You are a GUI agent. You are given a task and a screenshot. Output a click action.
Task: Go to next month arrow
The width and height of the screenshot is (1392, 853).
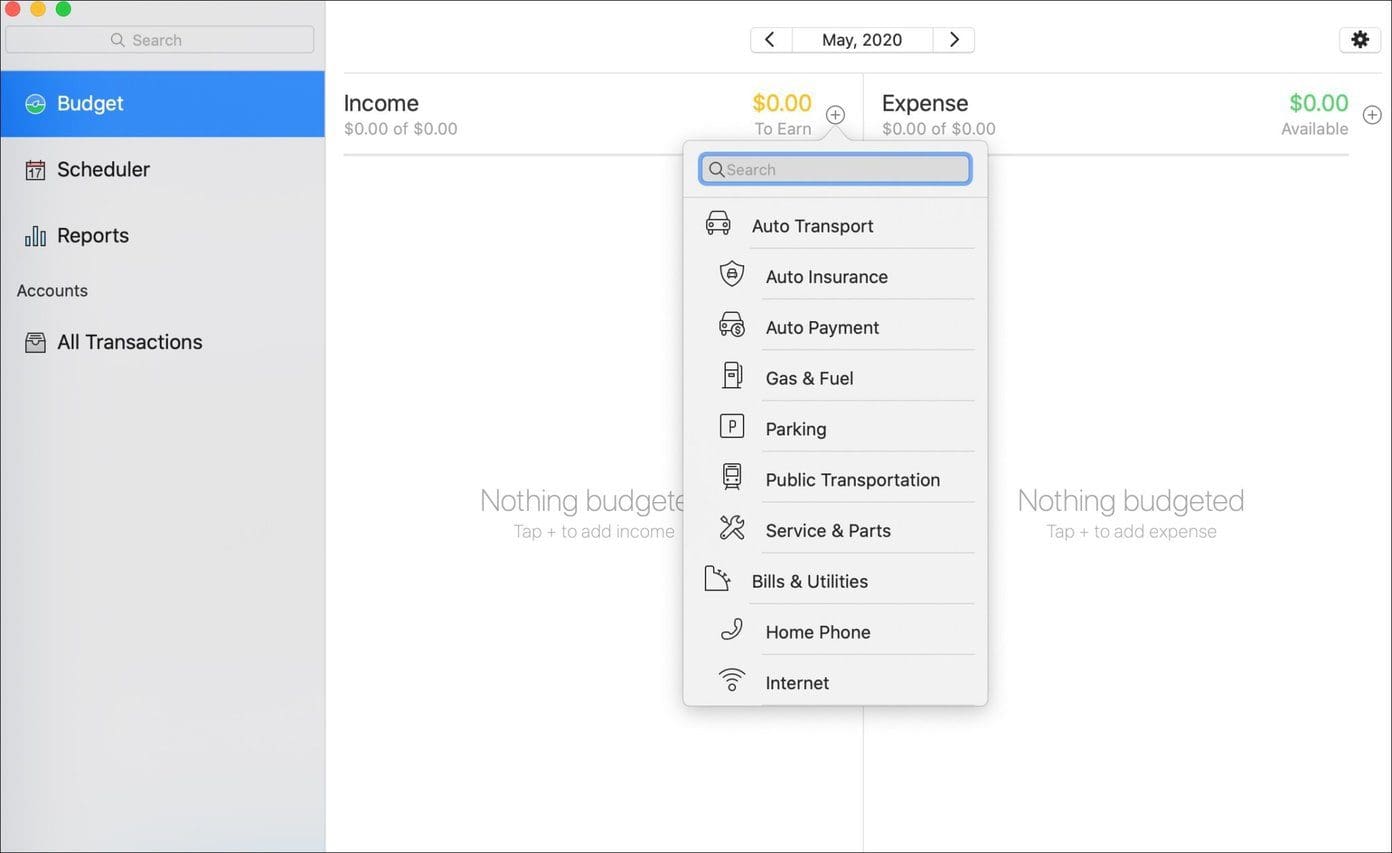[954, 40]
